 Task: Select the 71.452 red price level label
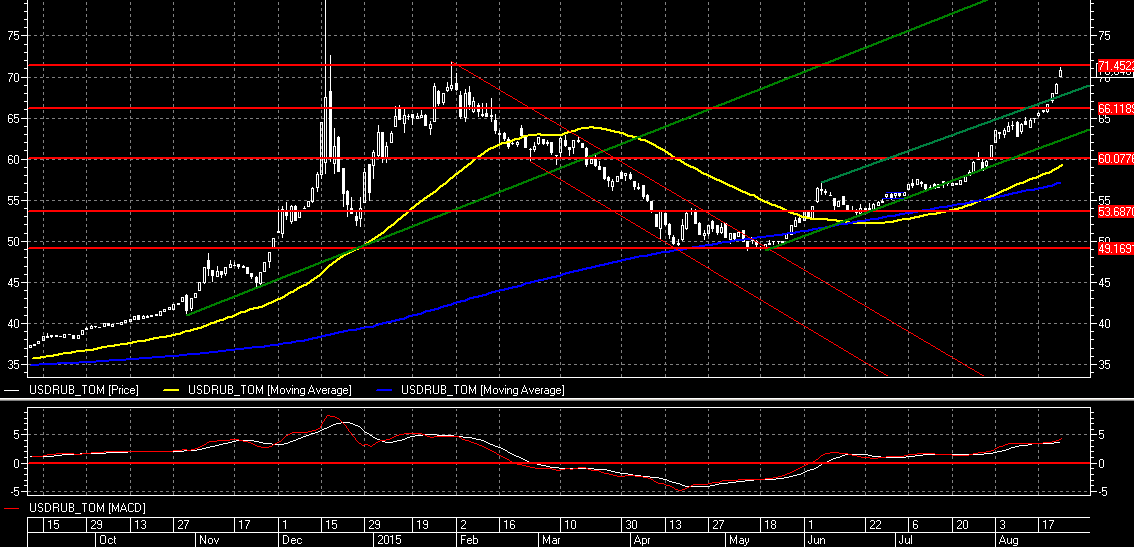coord(1114,65)
